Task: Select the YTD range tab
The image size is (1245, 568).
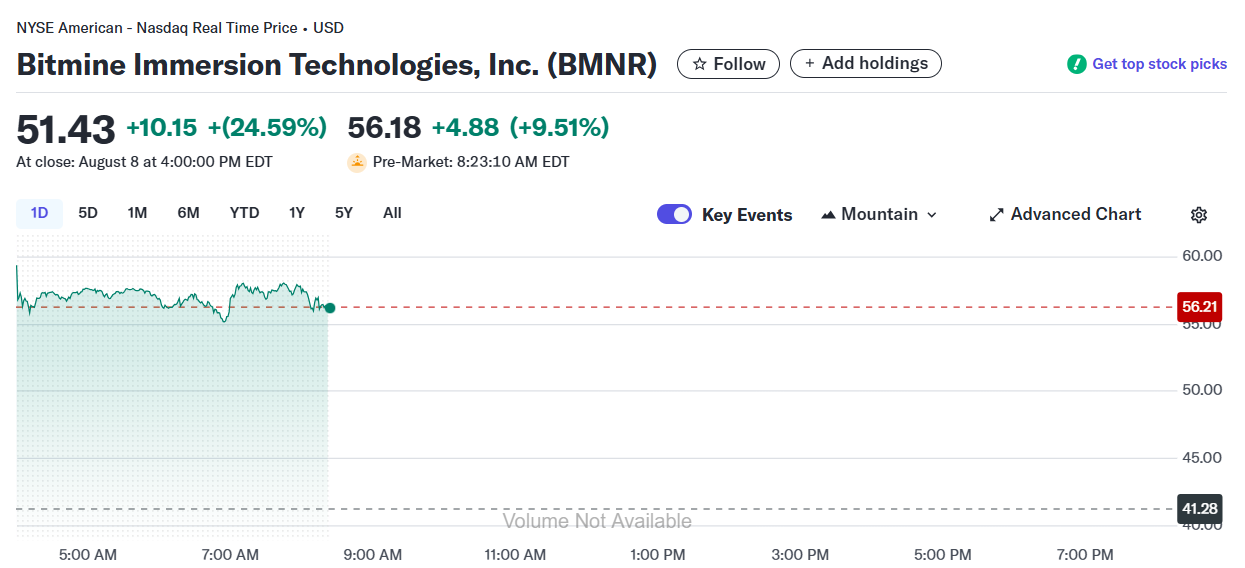Action: 244,213
